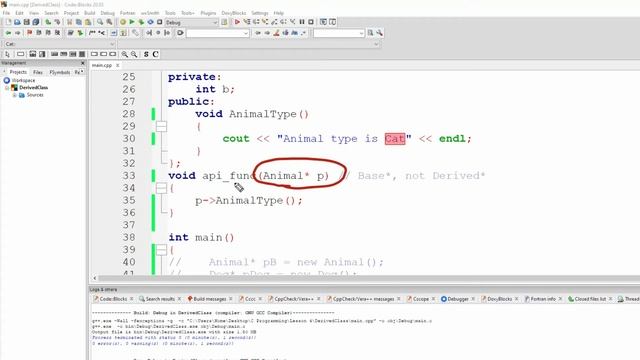
Task: Open the File menu
Action: coord(6,13)
